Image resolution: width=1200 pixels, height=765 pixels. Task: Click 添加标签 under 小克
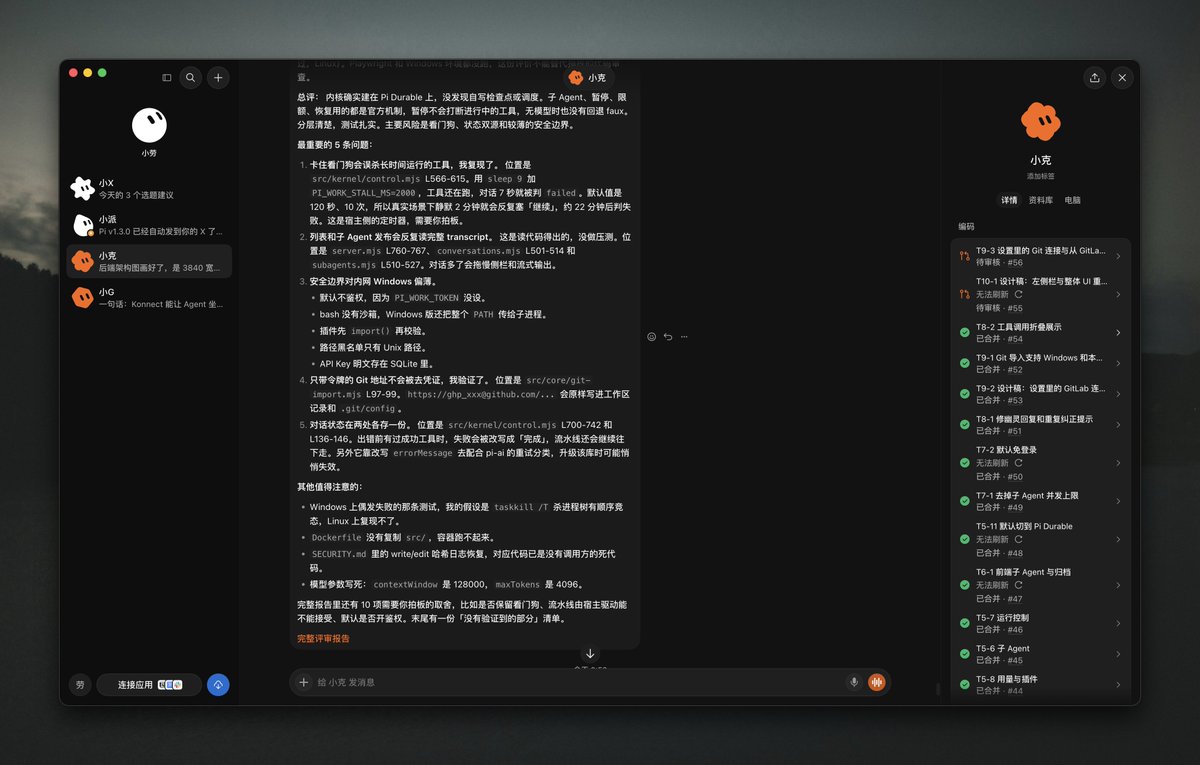pos(1041,176)
